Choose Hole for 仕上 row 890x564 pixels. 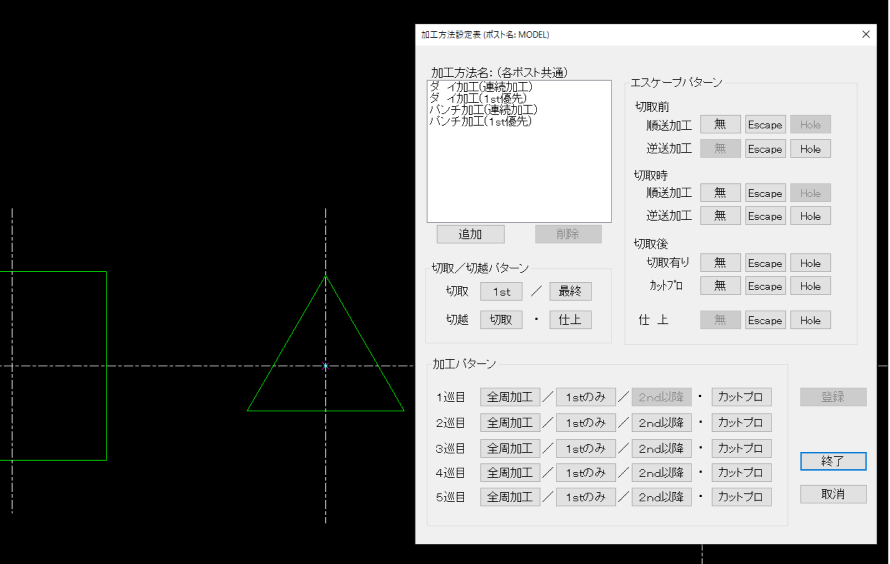[x=810, y=320]
